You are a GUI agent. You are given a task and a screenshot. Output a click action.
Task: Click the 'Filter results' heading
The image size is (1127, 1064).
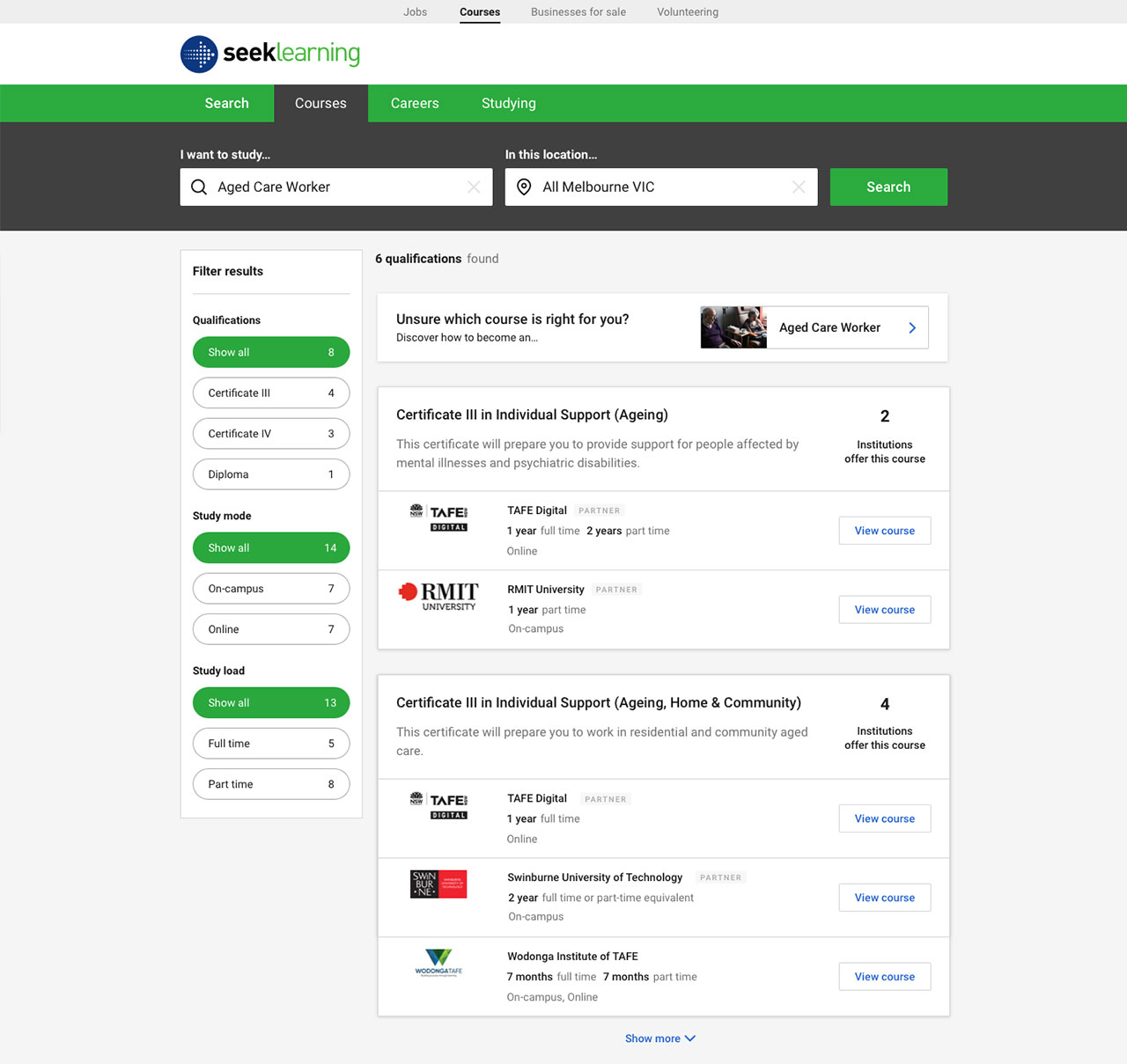[x=228, y=271]
